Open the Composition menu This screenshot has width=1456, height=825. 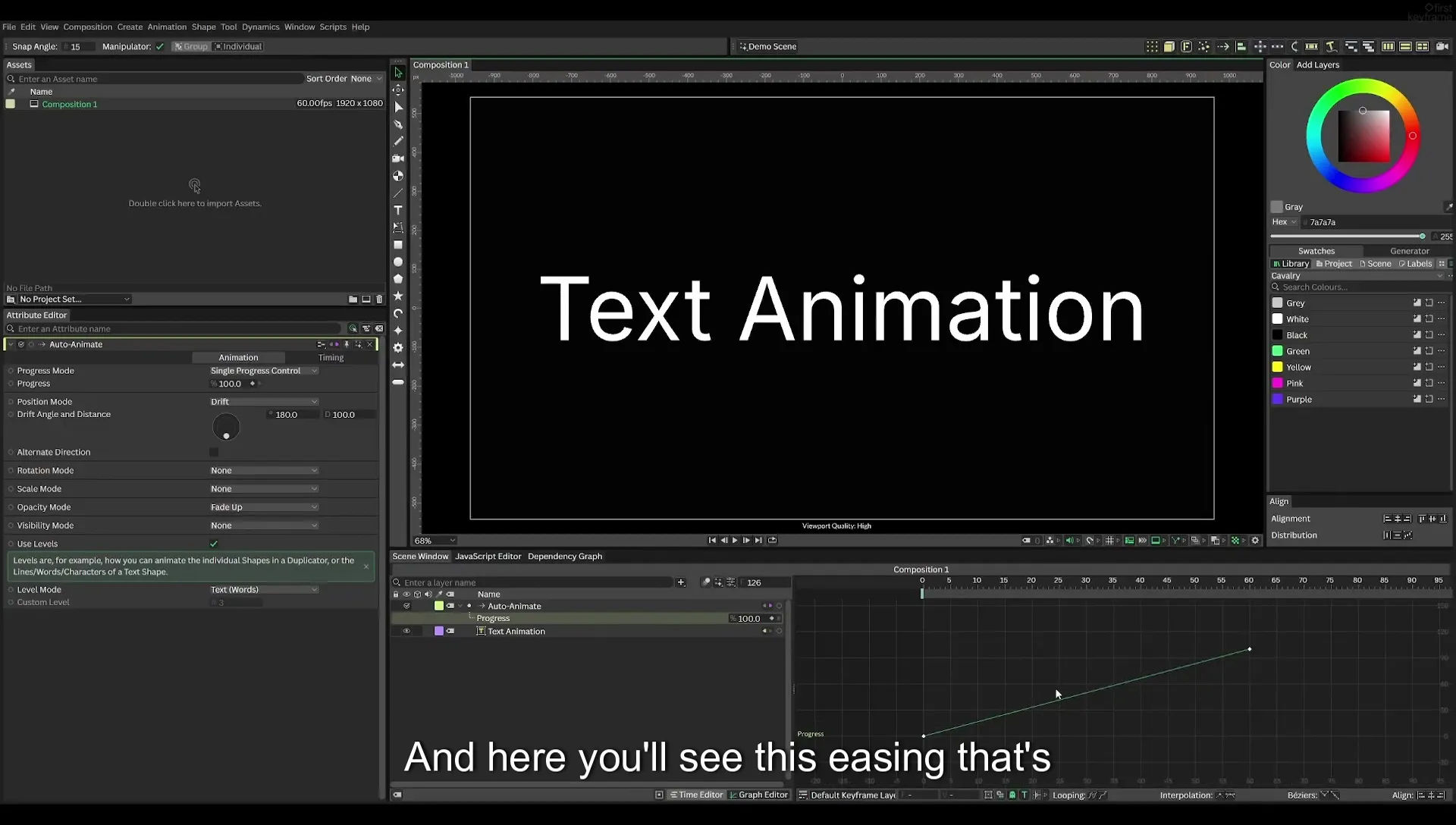[x=87, y=27]
